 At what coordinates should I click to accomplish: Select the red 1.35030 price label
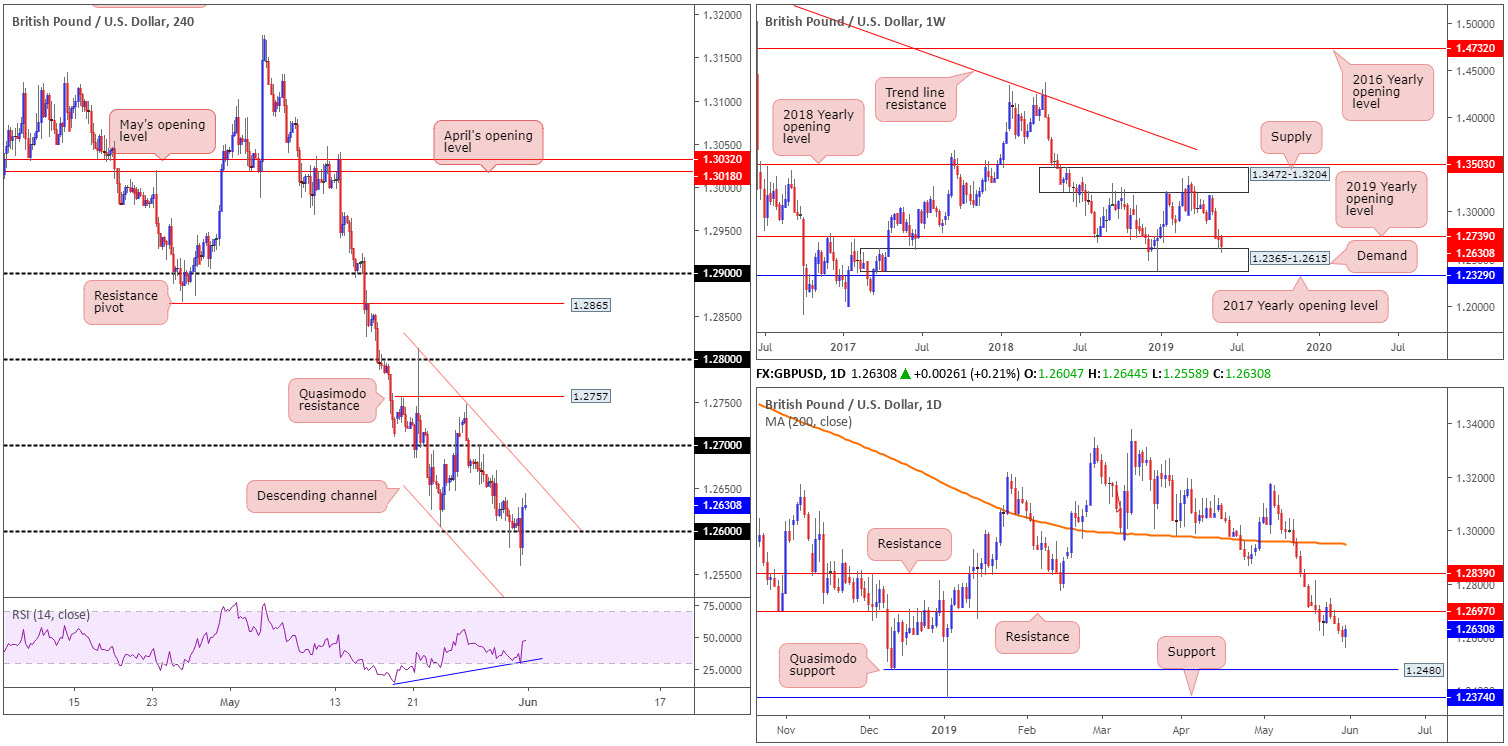click(1477, 165)
